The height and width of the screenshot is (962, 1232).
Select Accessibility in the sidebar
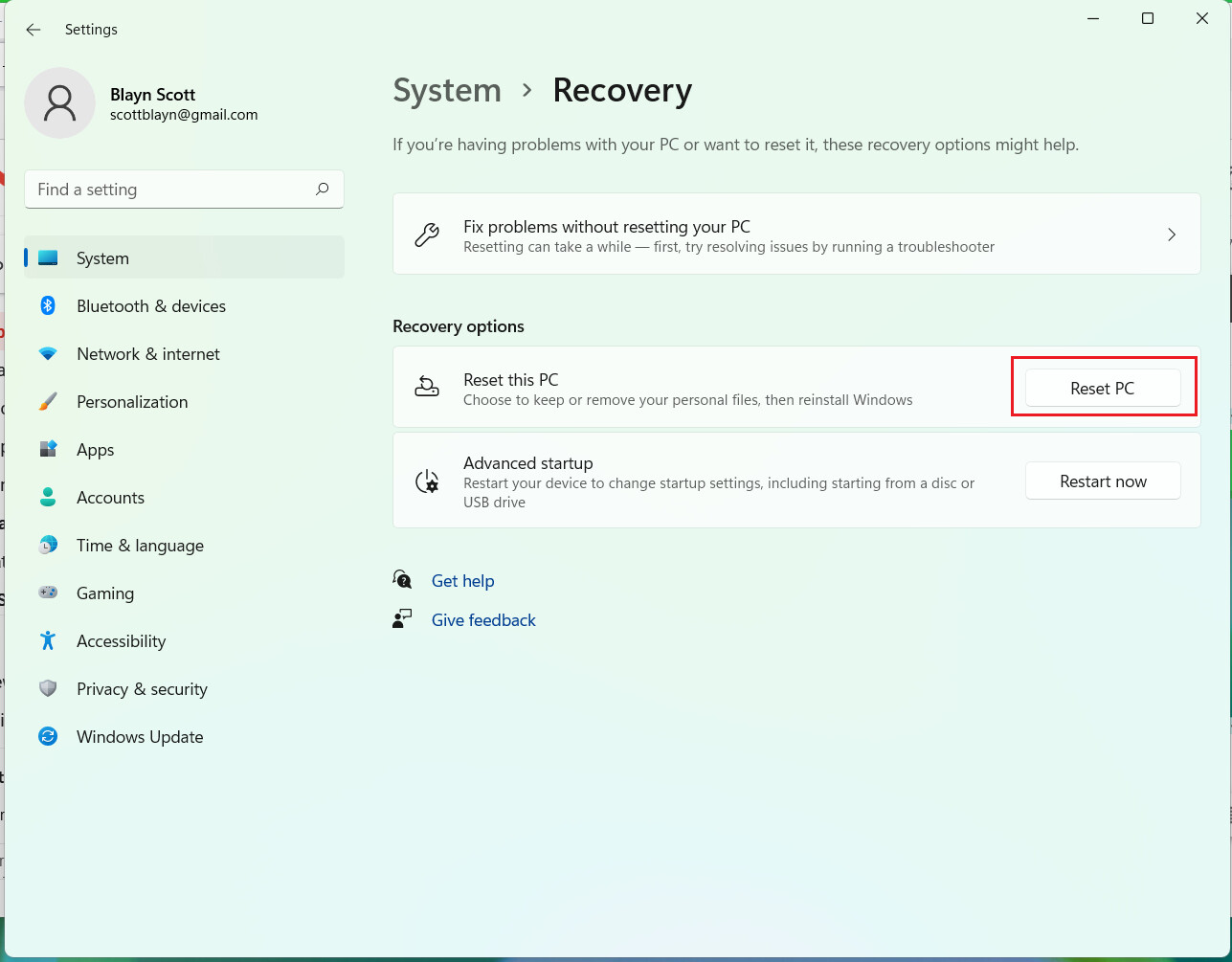click(184, 640)
